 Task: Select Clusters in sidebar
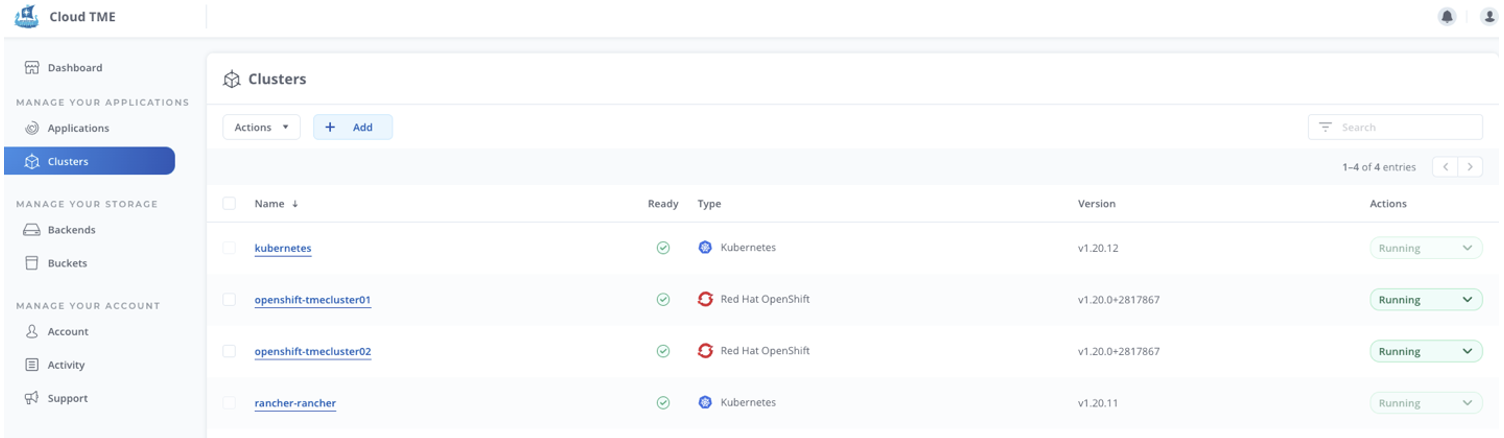[x=90, y=161]
